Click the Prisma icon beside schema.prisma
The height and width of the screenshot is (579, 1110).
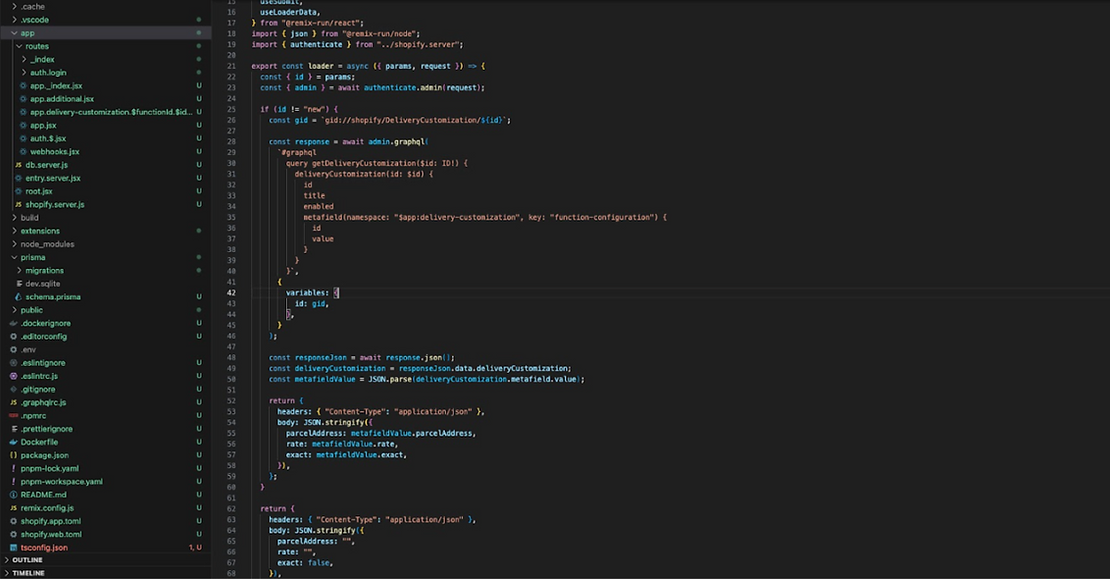[x=18, y=297]
